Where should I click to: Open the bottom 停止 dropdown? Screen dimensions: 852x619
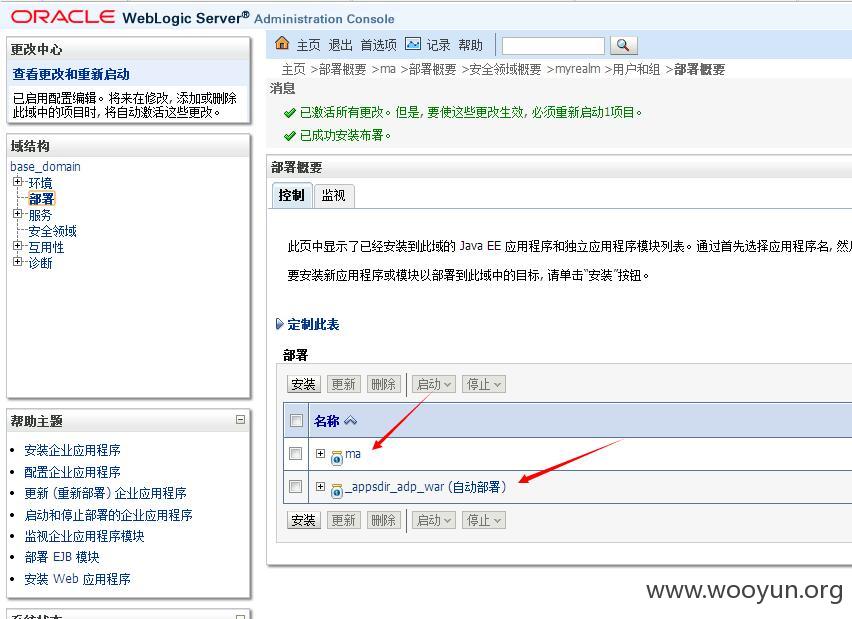483,520
